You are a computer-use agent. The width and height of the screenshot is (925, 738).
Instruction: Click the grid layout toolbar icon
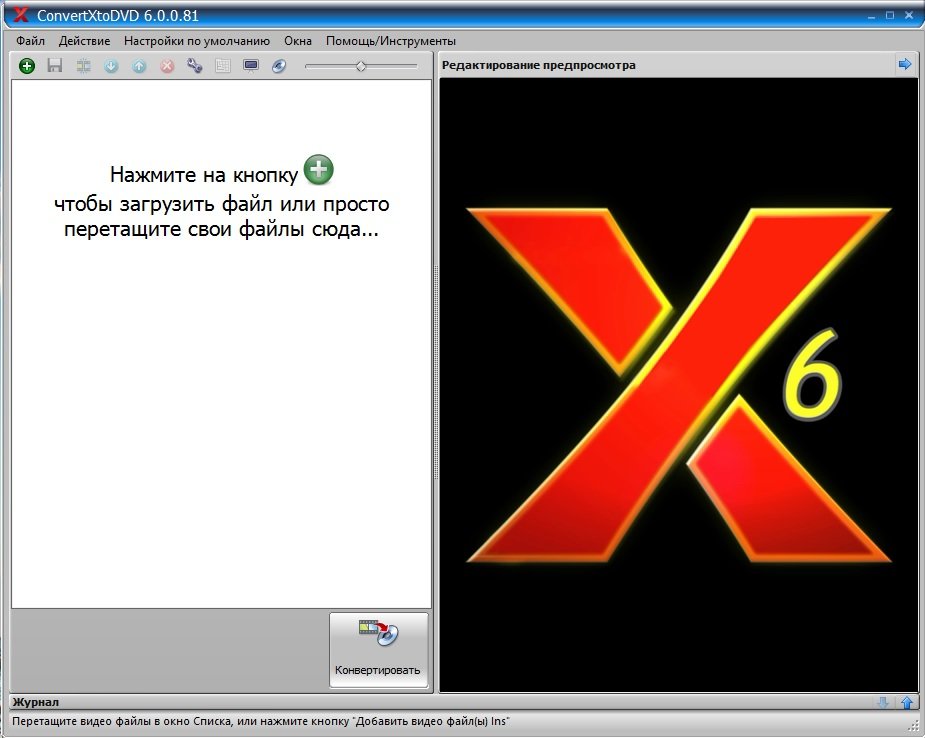[x=223, y=65]
